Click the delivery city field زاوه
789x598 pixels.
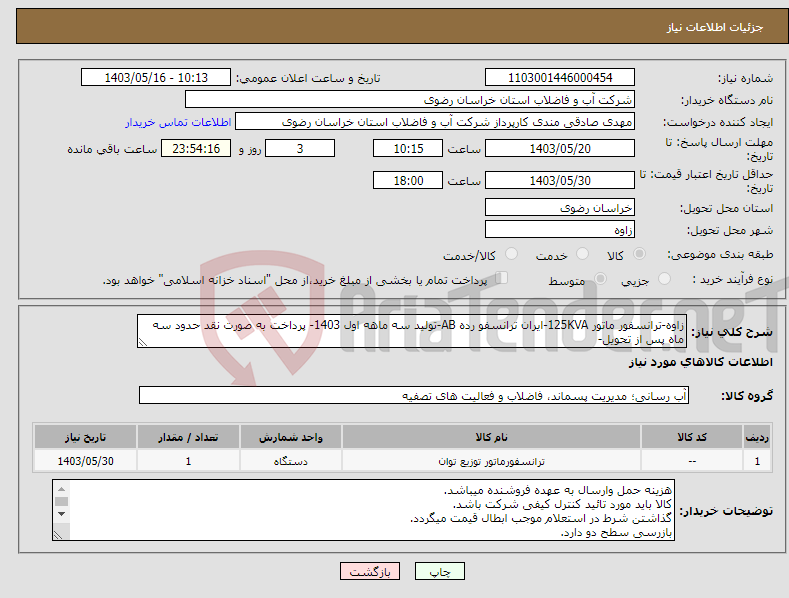pos(560,230)
